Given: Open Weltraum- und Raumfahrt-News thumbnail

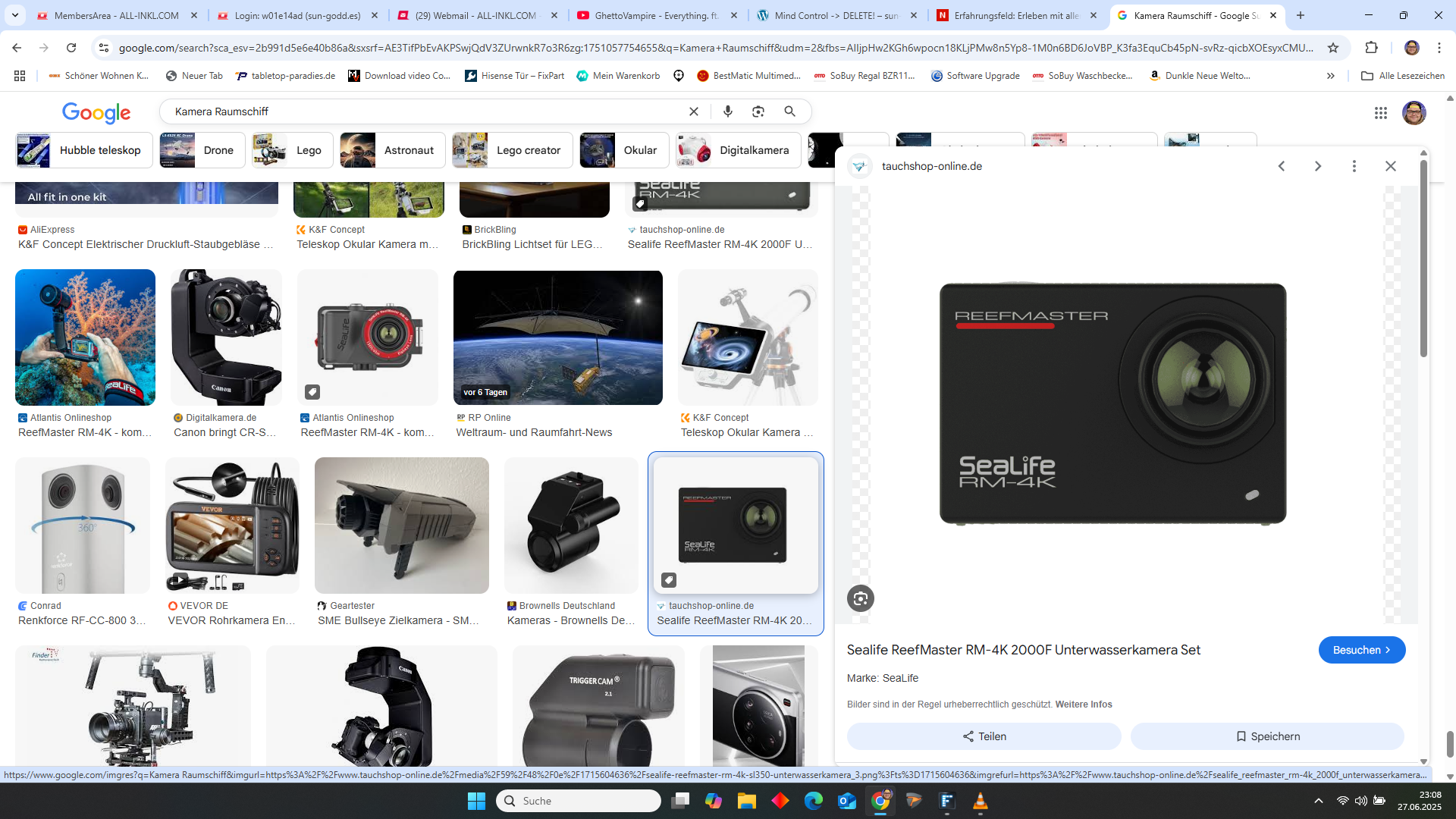Looking at the screenshot, I should 558,337.
